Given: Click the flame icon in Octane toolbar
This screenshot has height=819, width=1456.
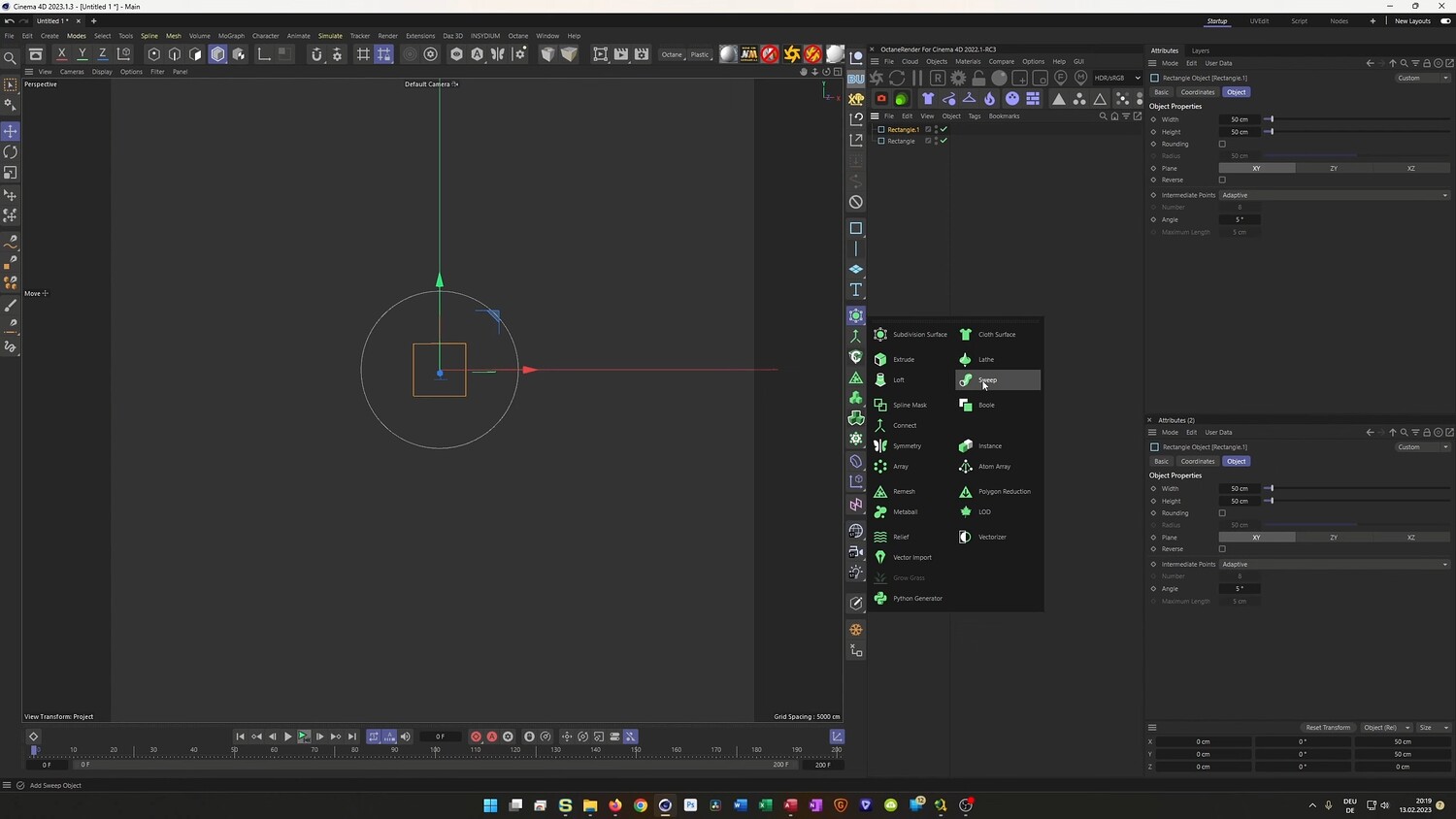Looking at the screenshot, I should [x=989, y=99].
